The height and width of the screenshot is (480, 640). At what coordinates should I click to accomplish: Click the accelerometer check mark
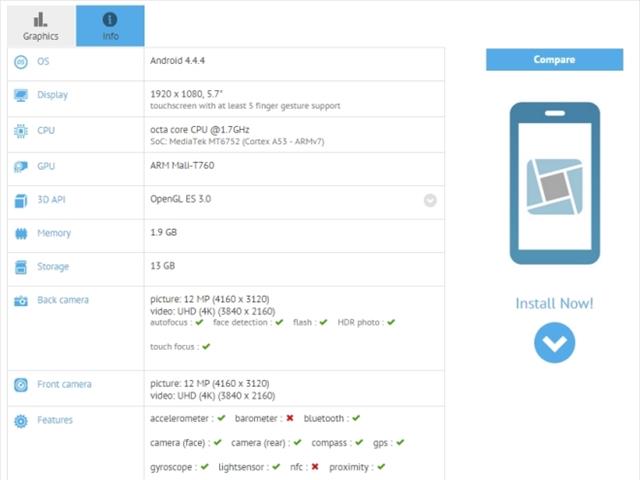[221, 418]
